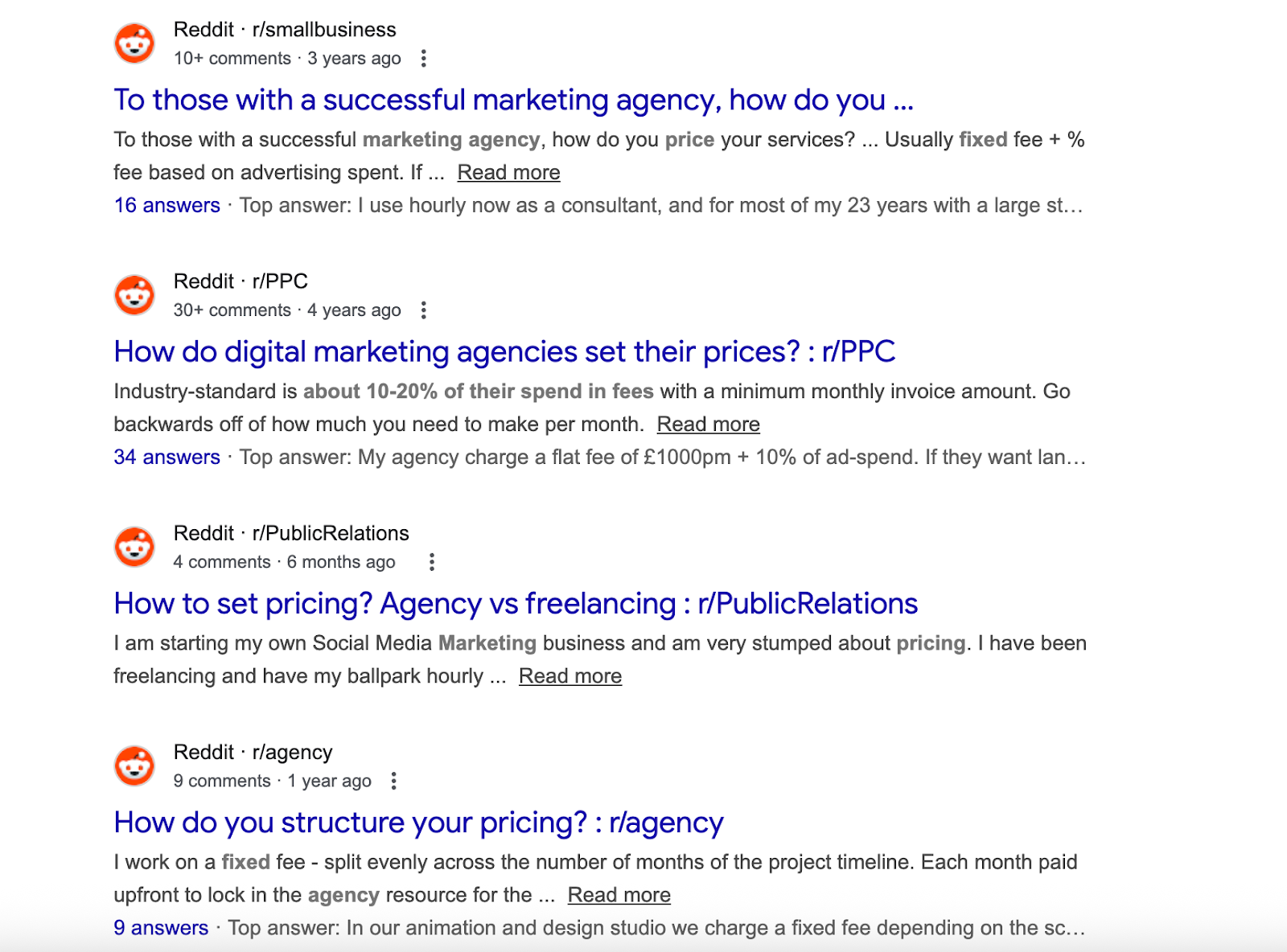Click the "9 answers" link on the r/agency result
The image size is (1287, 952).
coord(160,927)
